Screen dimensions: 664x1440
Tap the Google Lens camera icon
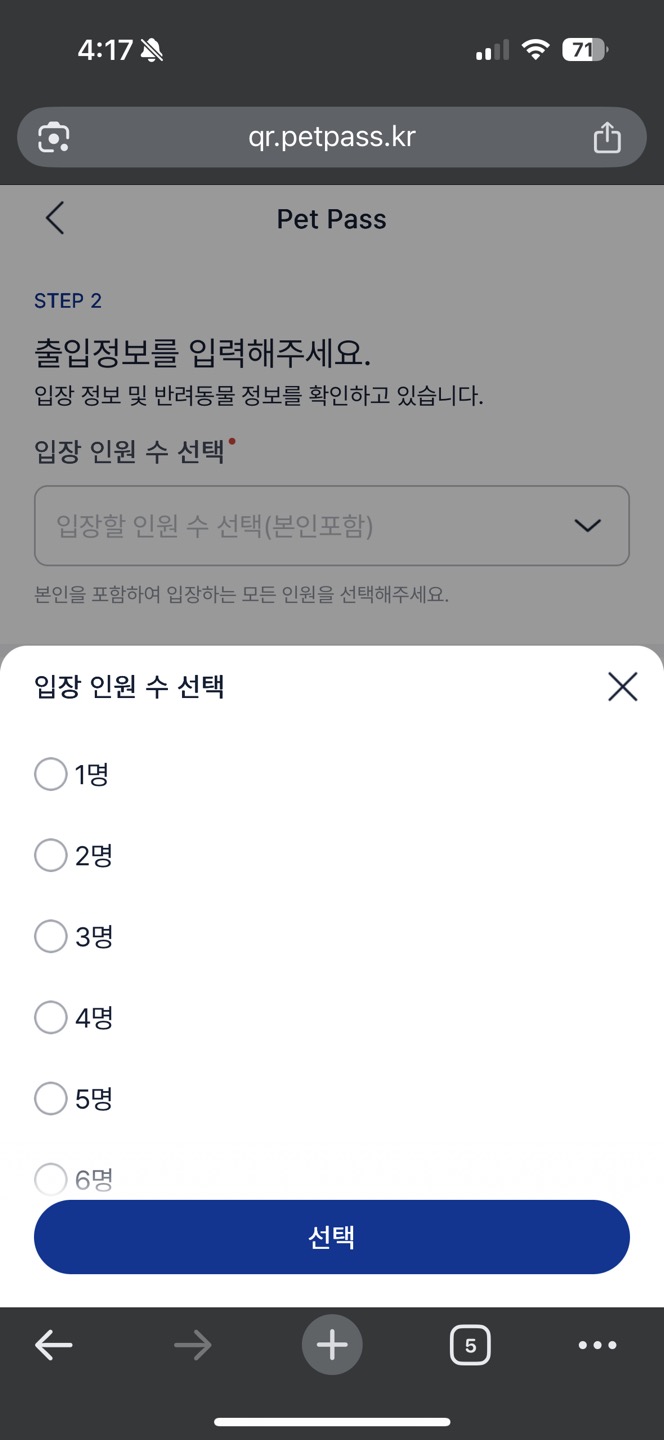pos(54,137)
